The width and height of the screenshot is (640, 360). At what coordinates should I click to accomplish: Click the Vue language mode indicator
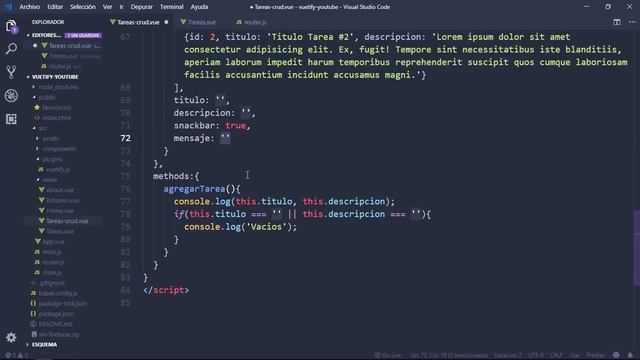pos(574,355)
